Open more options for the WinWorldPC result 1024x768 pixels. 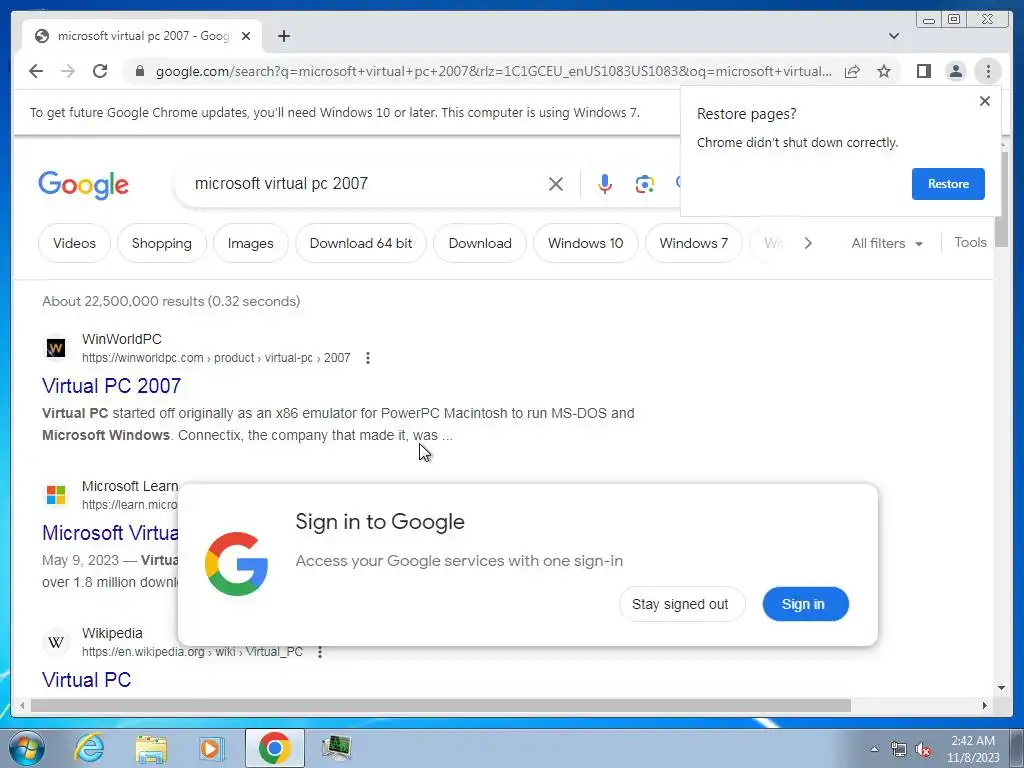368,358
